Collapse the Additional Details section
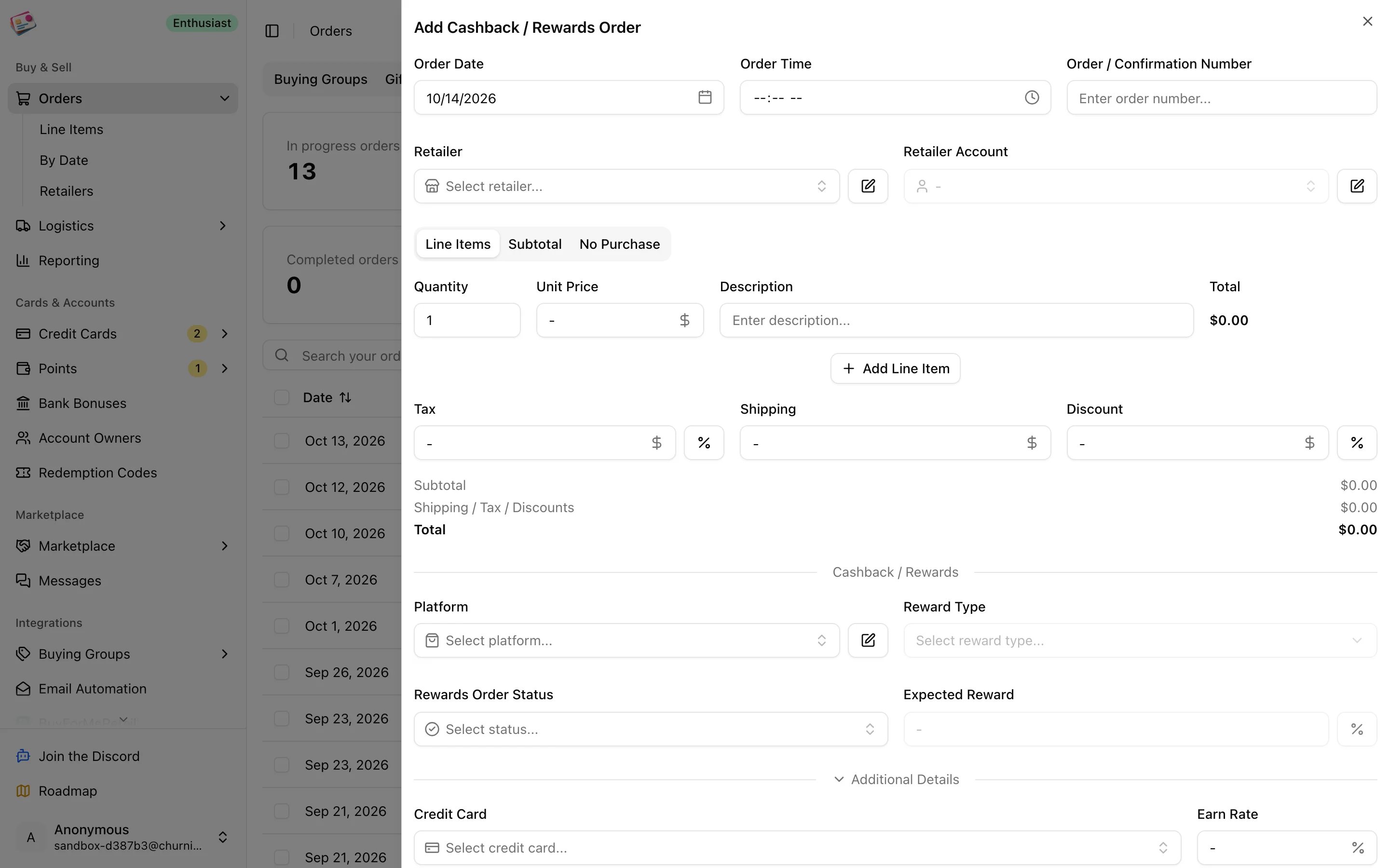This screenshot has height=868, width=1389. point(896,780)
